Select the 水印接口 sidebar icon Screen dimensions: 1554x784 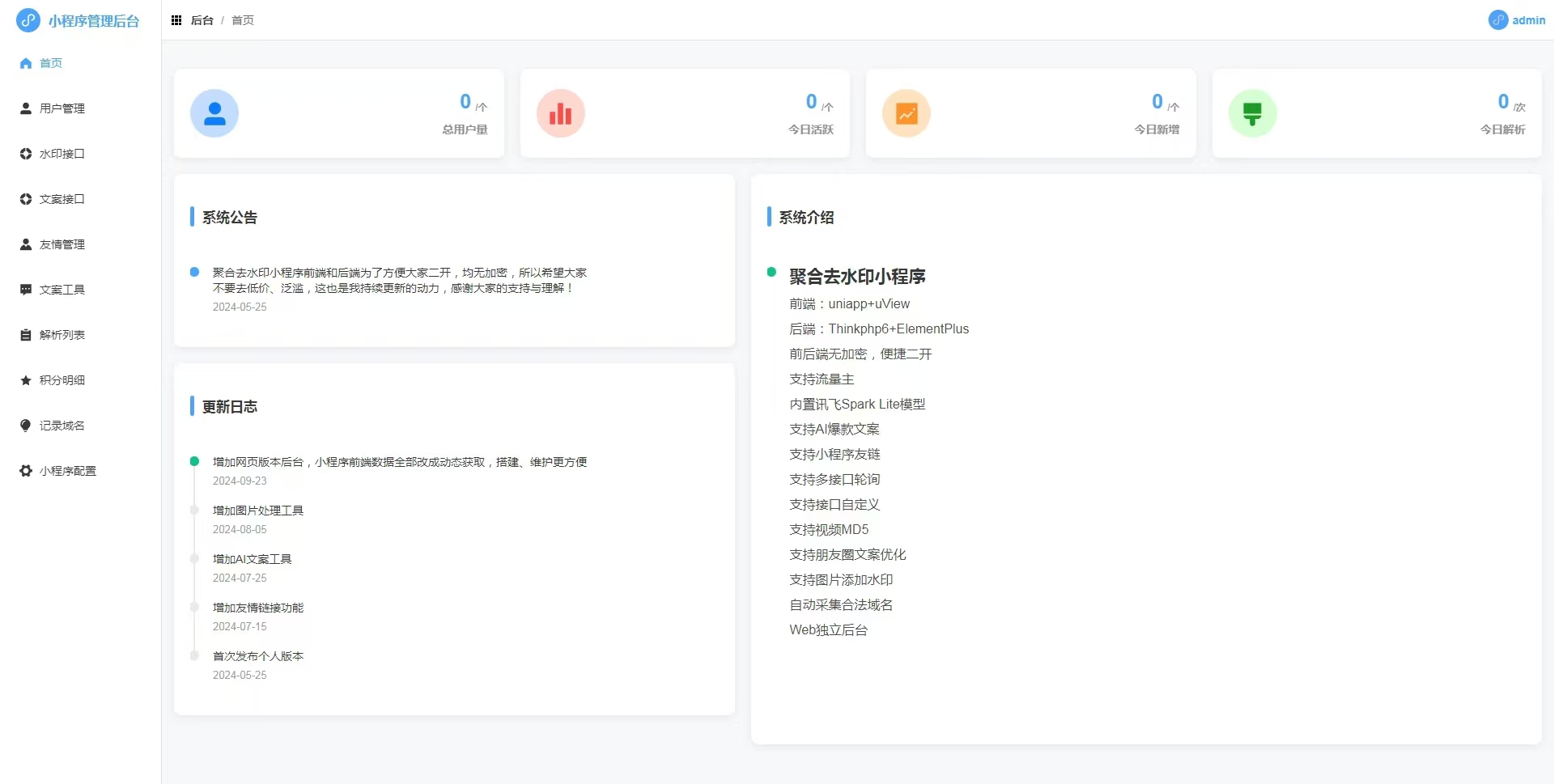(25, 153)
